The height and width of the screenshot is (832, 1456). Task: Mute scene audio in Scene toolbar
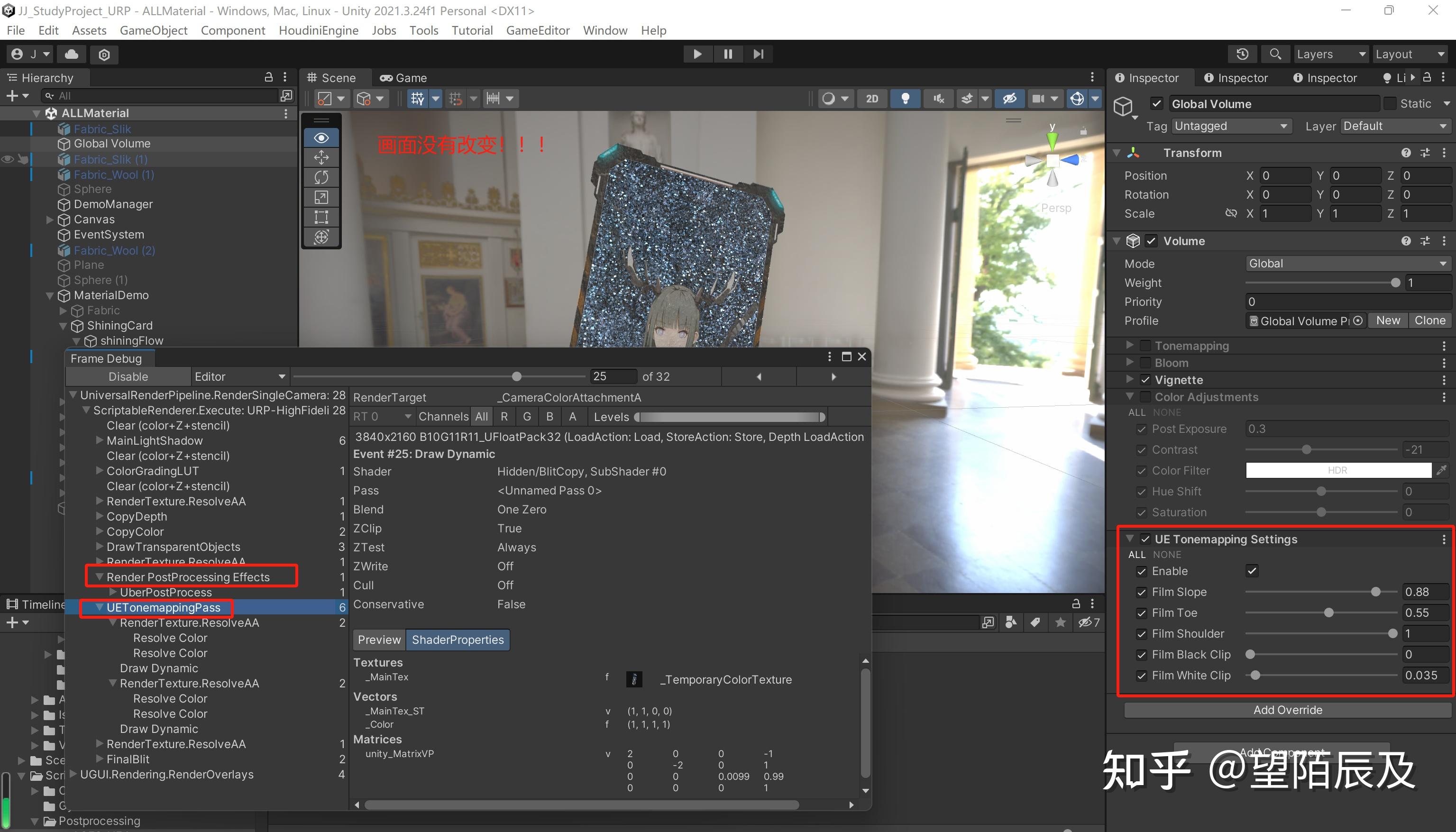tap(938, 98)
